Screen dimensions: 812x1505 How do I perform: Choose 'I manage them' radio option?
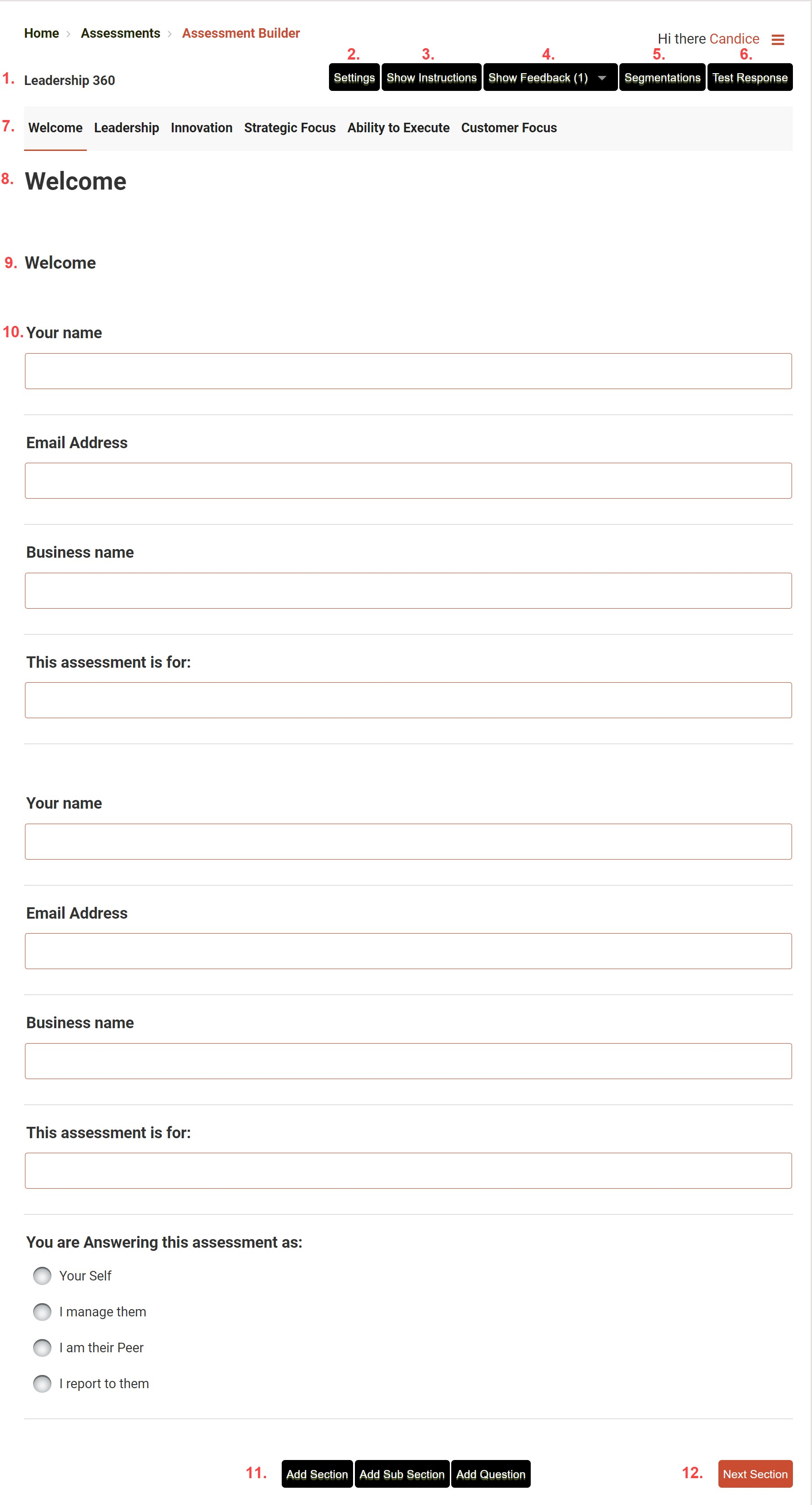coord(42,1312)
